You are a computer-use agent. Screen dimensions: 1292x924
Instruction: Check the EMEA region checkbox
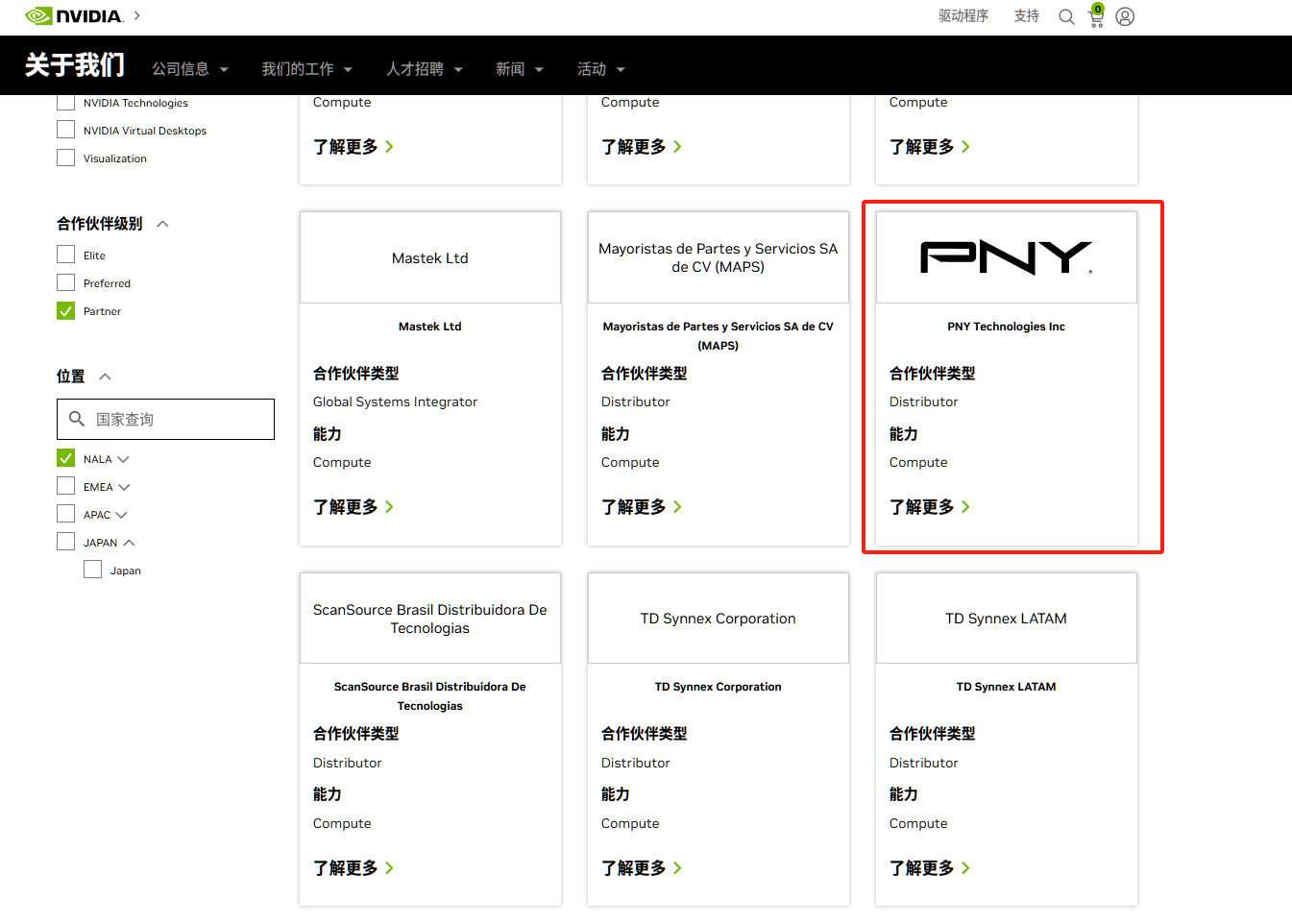pyautogui.click(x=65, y=486)
